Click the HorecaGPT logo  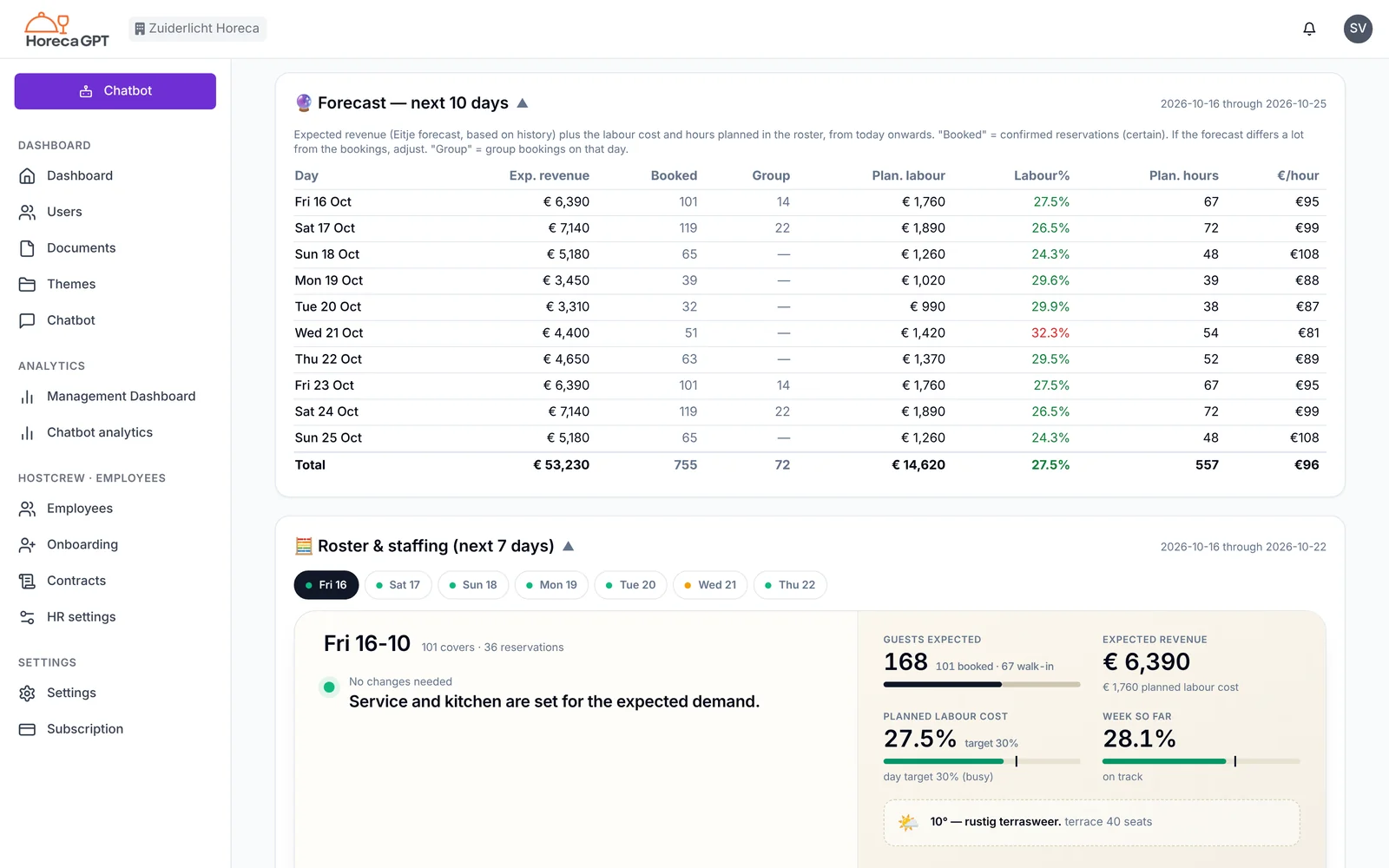[67, 30]
